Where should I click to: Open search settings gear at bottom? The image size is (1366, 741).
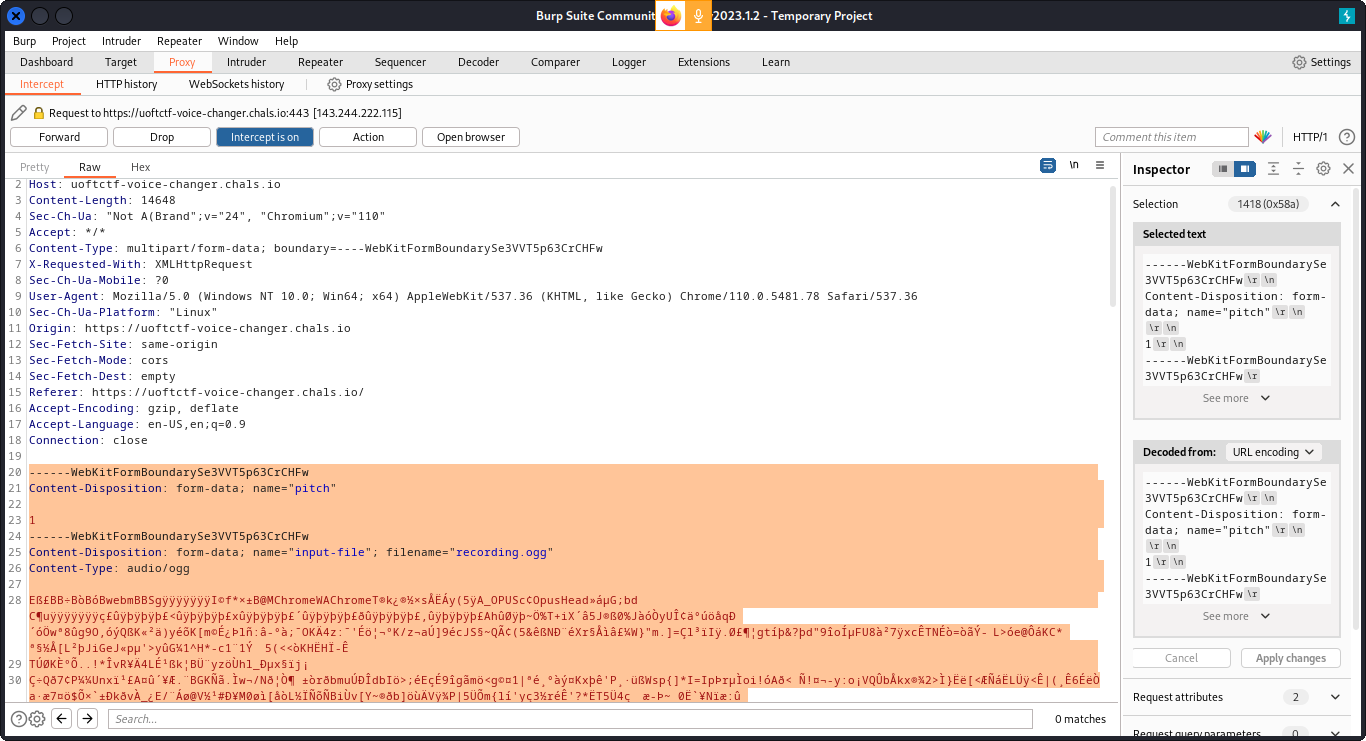pos(37,718)
